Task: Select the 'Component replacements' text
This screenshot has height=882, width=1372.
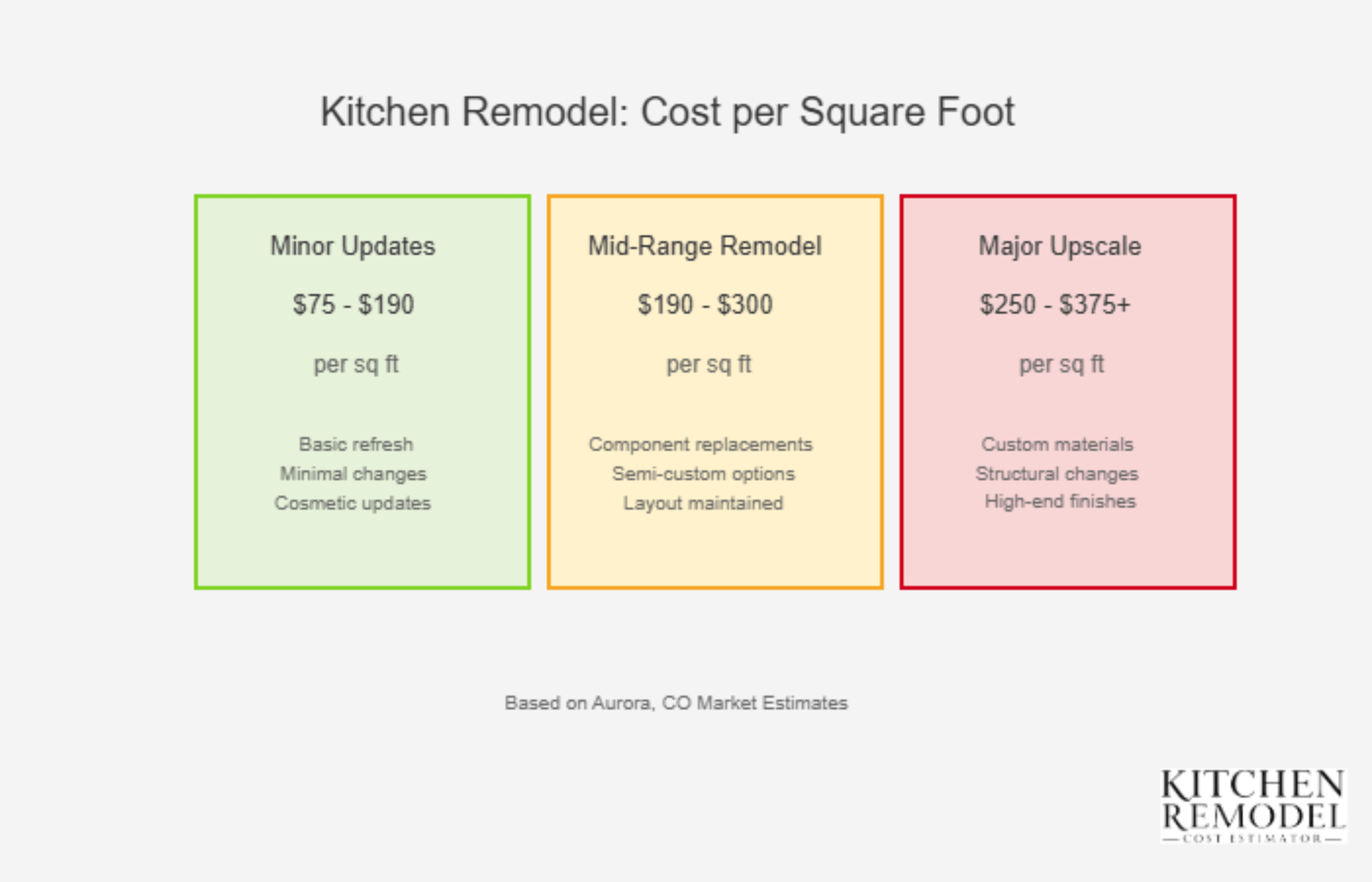Action: 700,444
